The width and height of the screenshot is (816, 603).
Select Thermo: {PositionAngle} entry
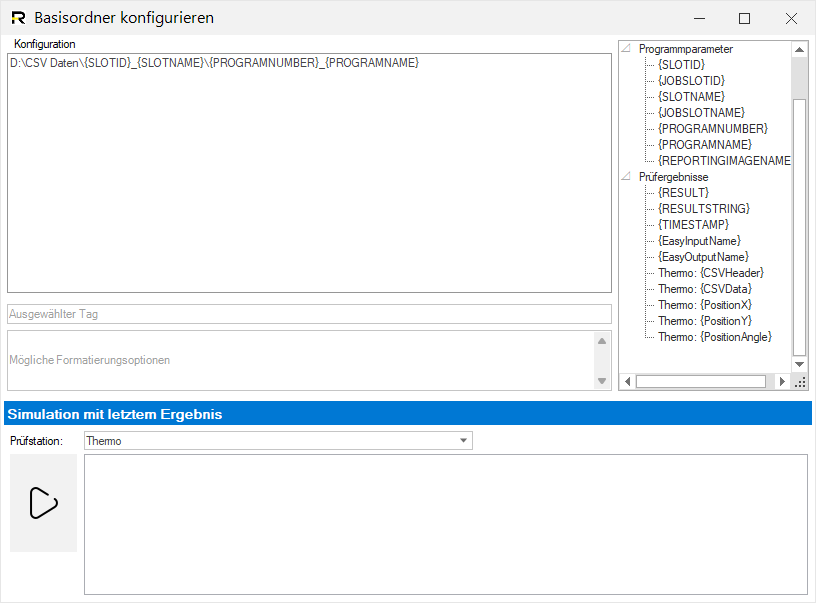[715, 337]
